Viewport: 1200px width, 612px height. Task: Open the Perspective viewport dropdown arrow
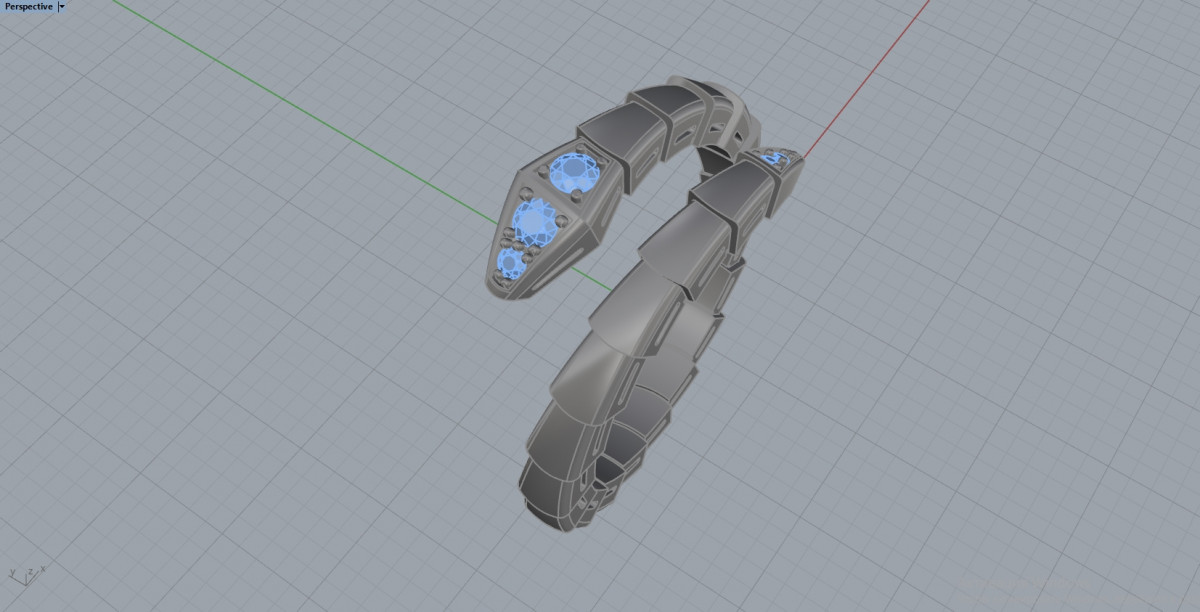62,6
